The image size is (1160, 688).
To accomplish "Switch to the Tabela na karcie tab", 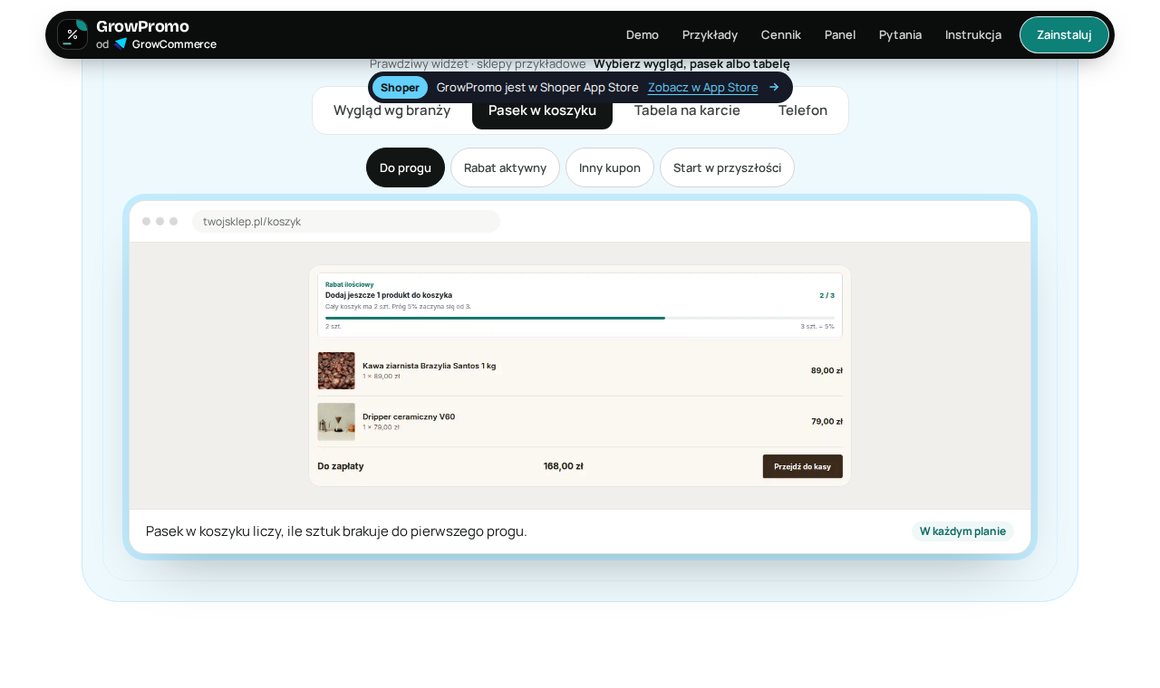I will 687,110.
